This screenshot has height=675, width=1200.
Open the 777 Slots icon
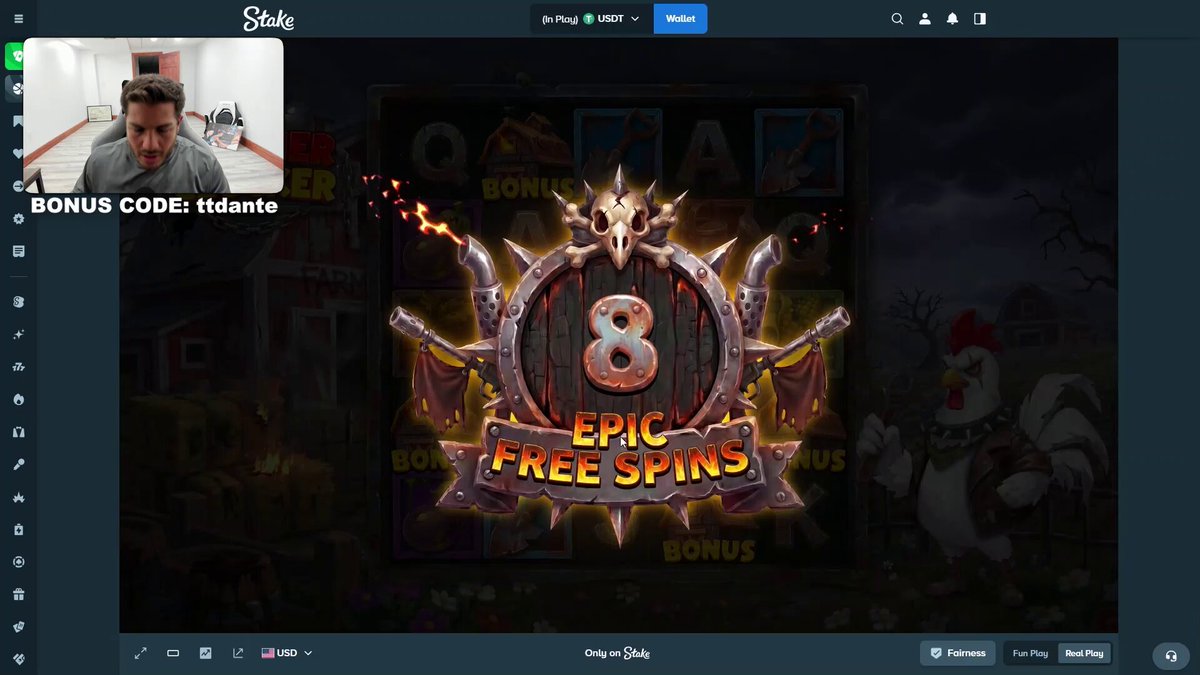18,367
